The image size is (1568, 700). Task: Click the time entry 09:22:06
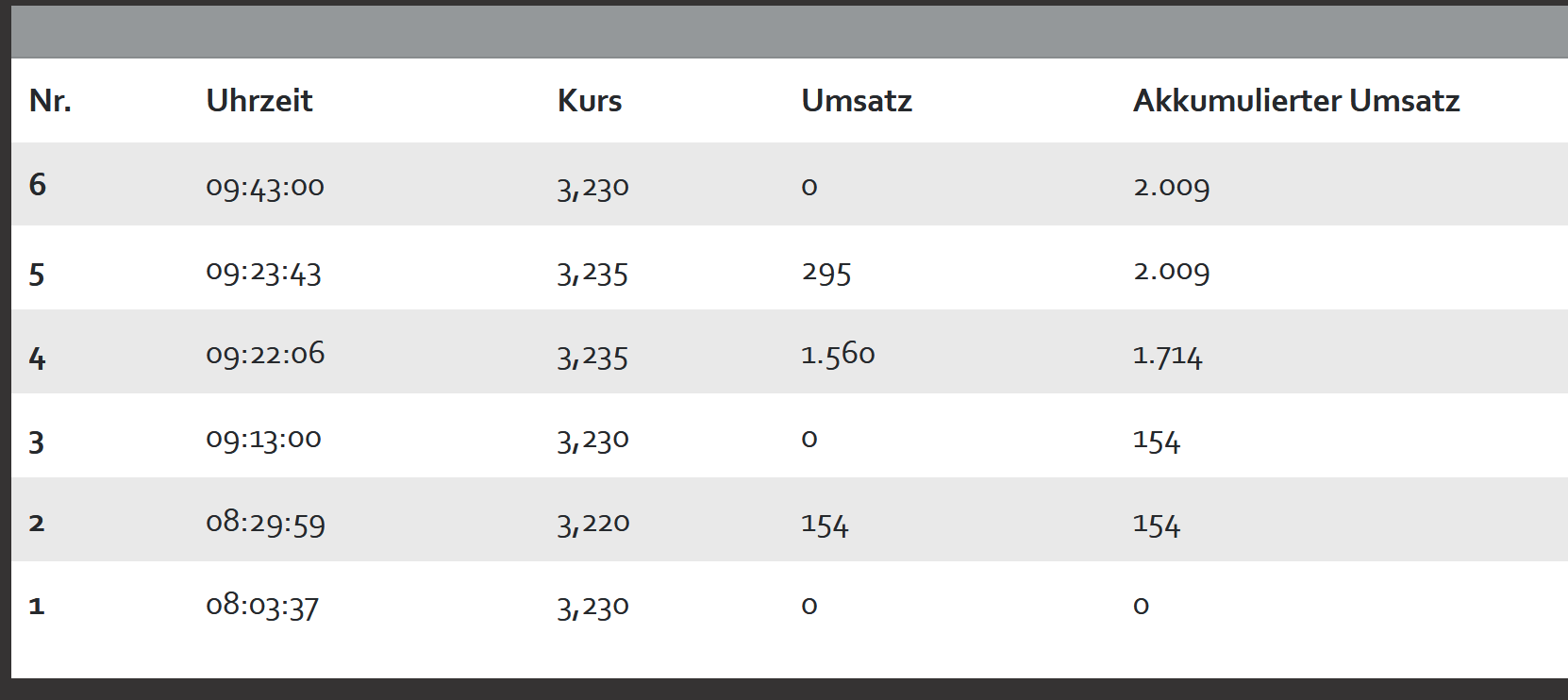265,355
